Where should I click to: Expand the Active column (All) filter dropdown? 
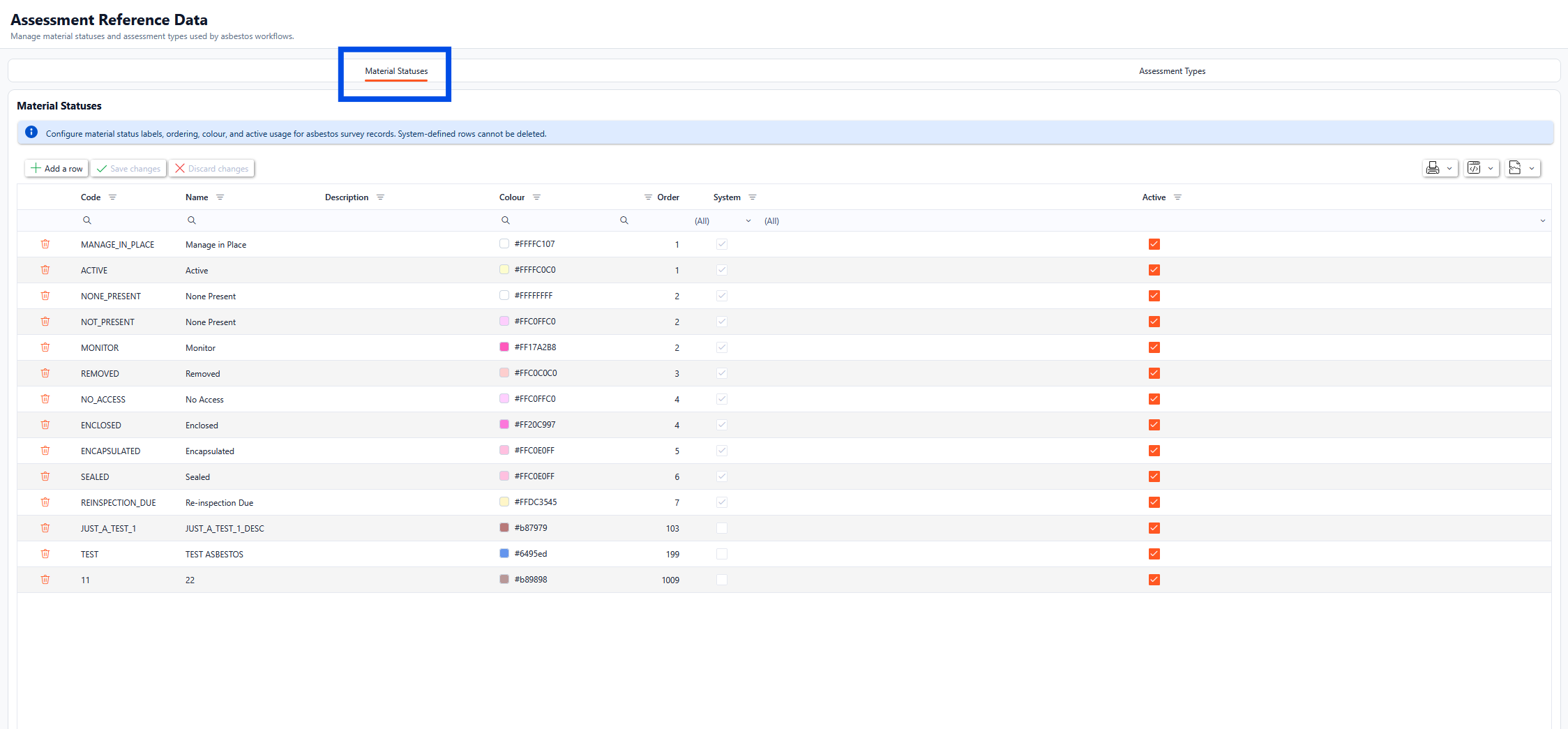(x=1542, y=221)
